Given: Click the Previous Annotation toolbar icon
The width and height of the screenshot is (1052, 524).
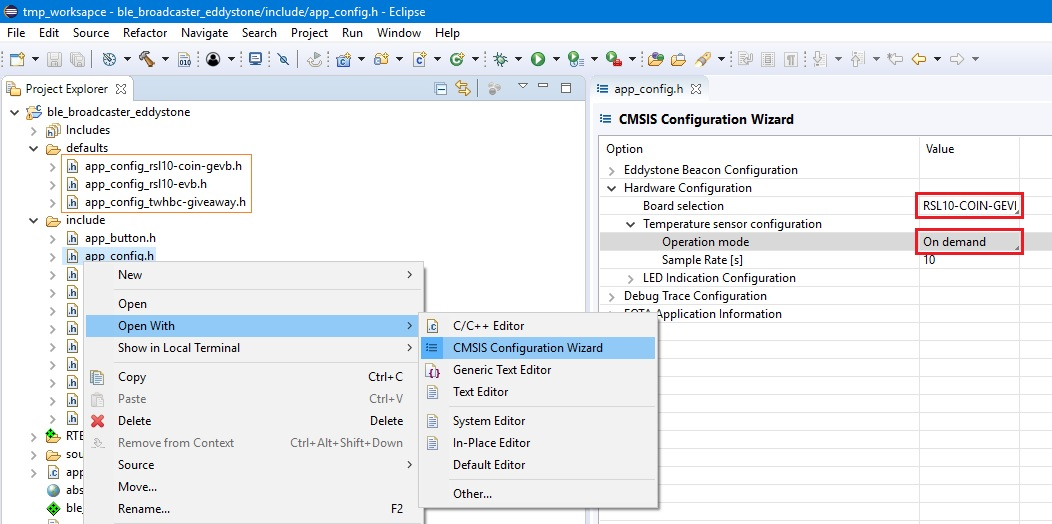Looking at the screenshot, I should [x=857, y=59].
